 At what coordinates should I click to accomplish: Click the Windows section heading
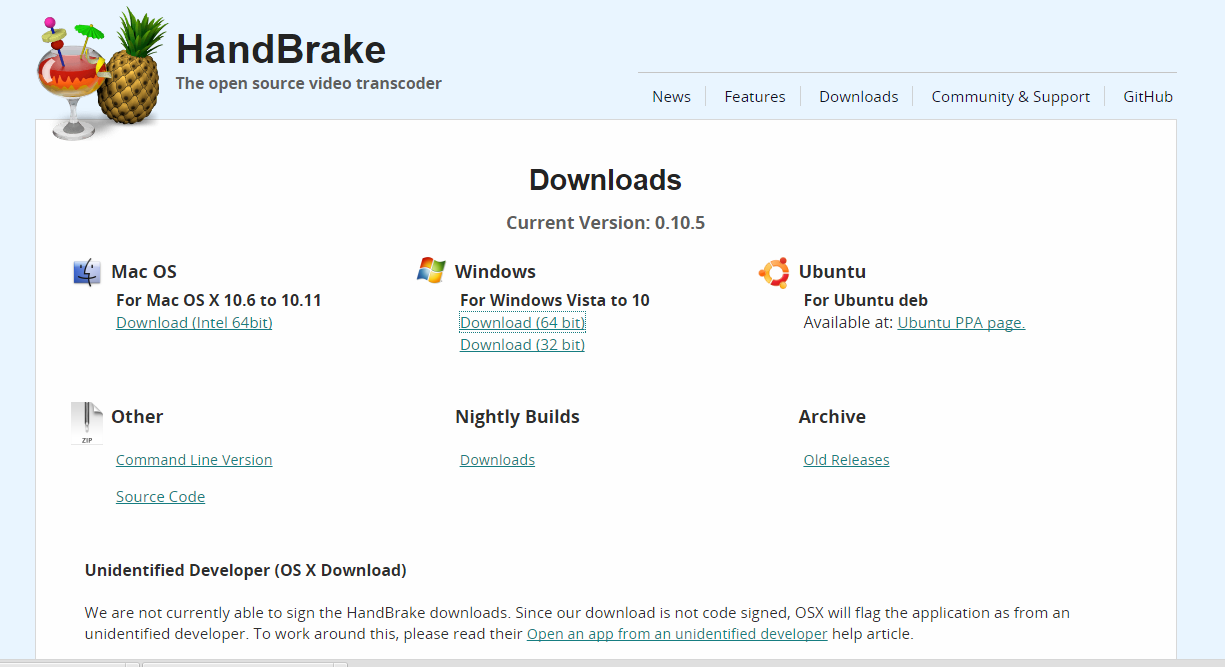click(x=495, y=272)
